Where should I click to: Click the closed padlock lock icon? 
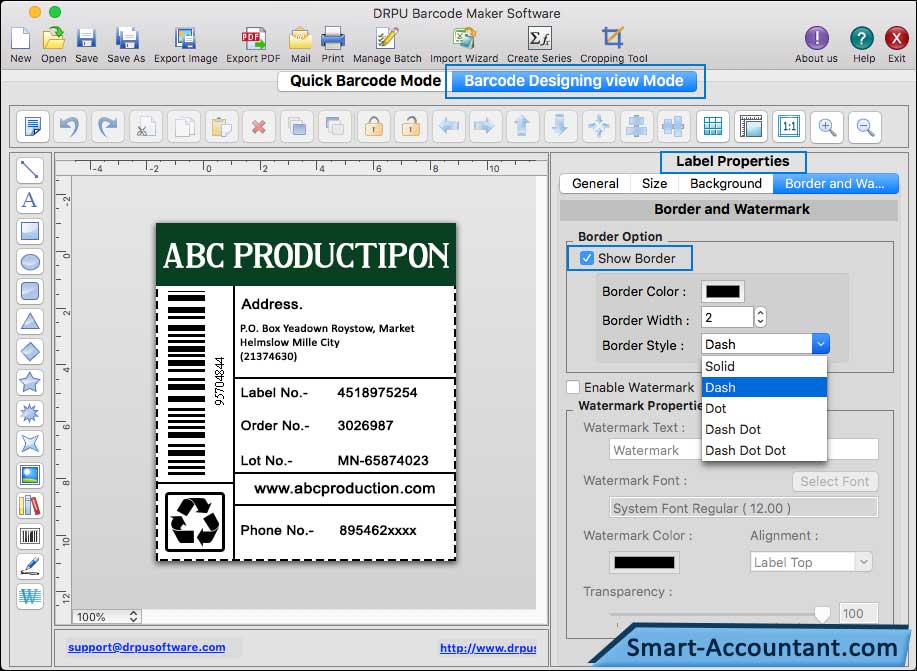pyautogui.click(x=373, y=126)
